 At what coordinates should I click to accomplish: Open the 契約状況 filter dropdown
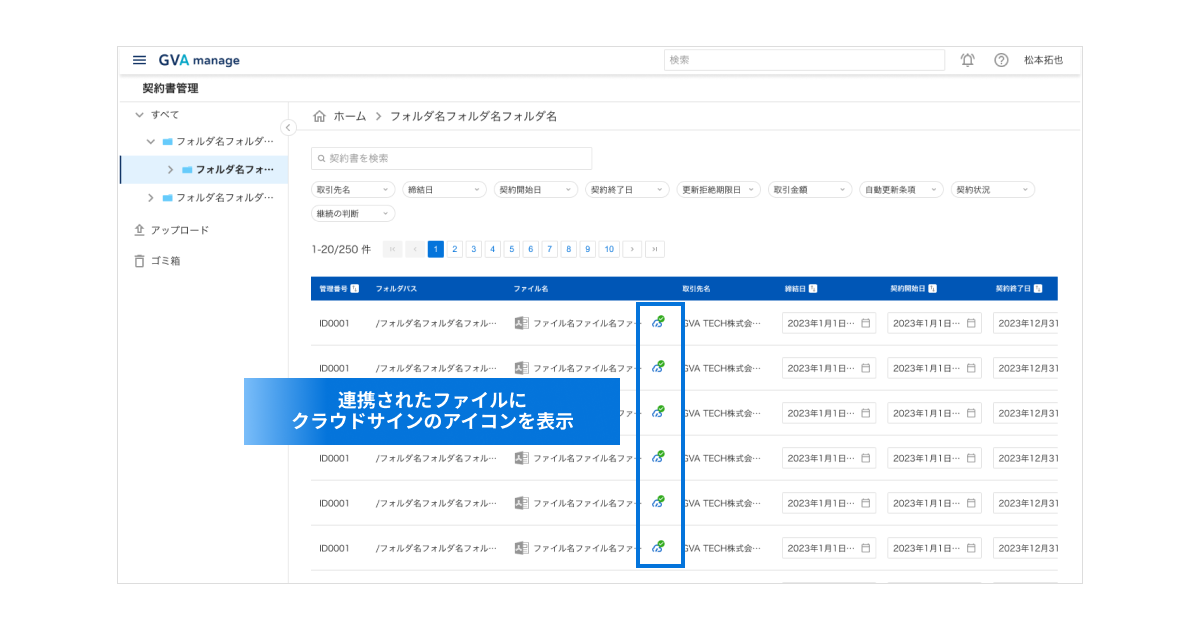(x=992, y=189)
